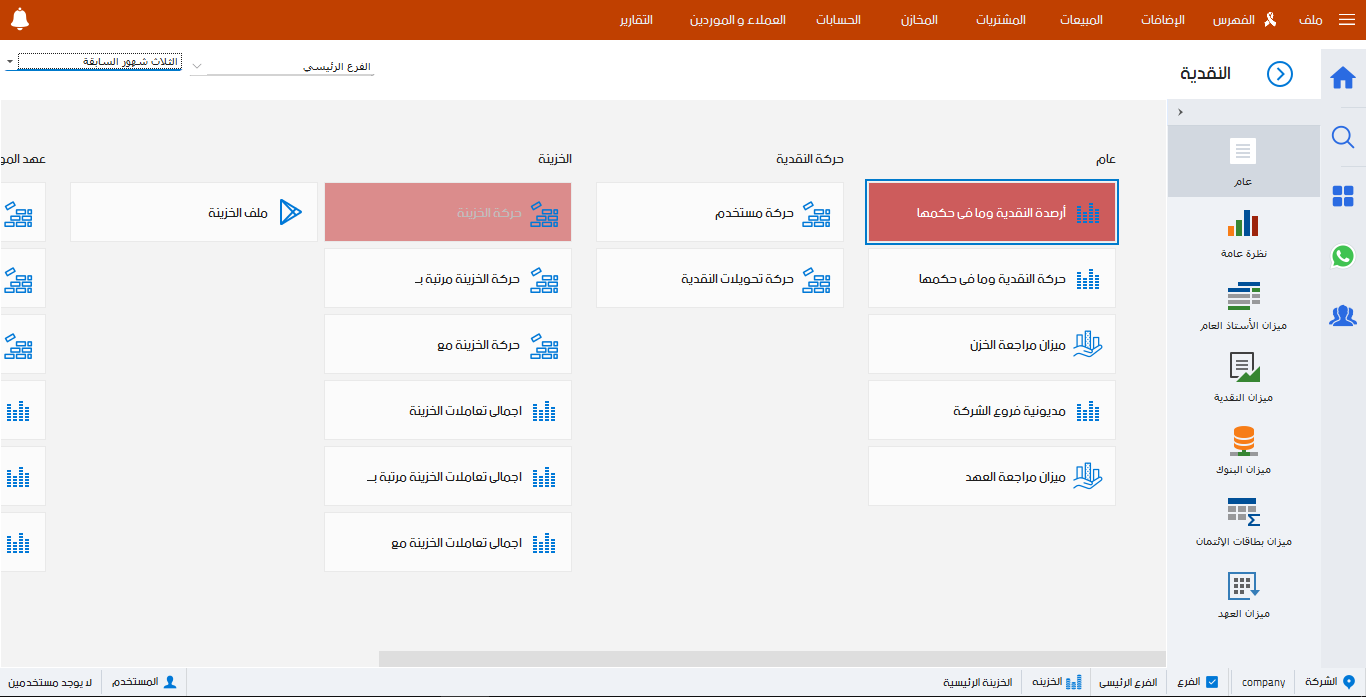Open the WhatsApp icon in the sidebar
1366x697 pixels.
point(1343,257)
